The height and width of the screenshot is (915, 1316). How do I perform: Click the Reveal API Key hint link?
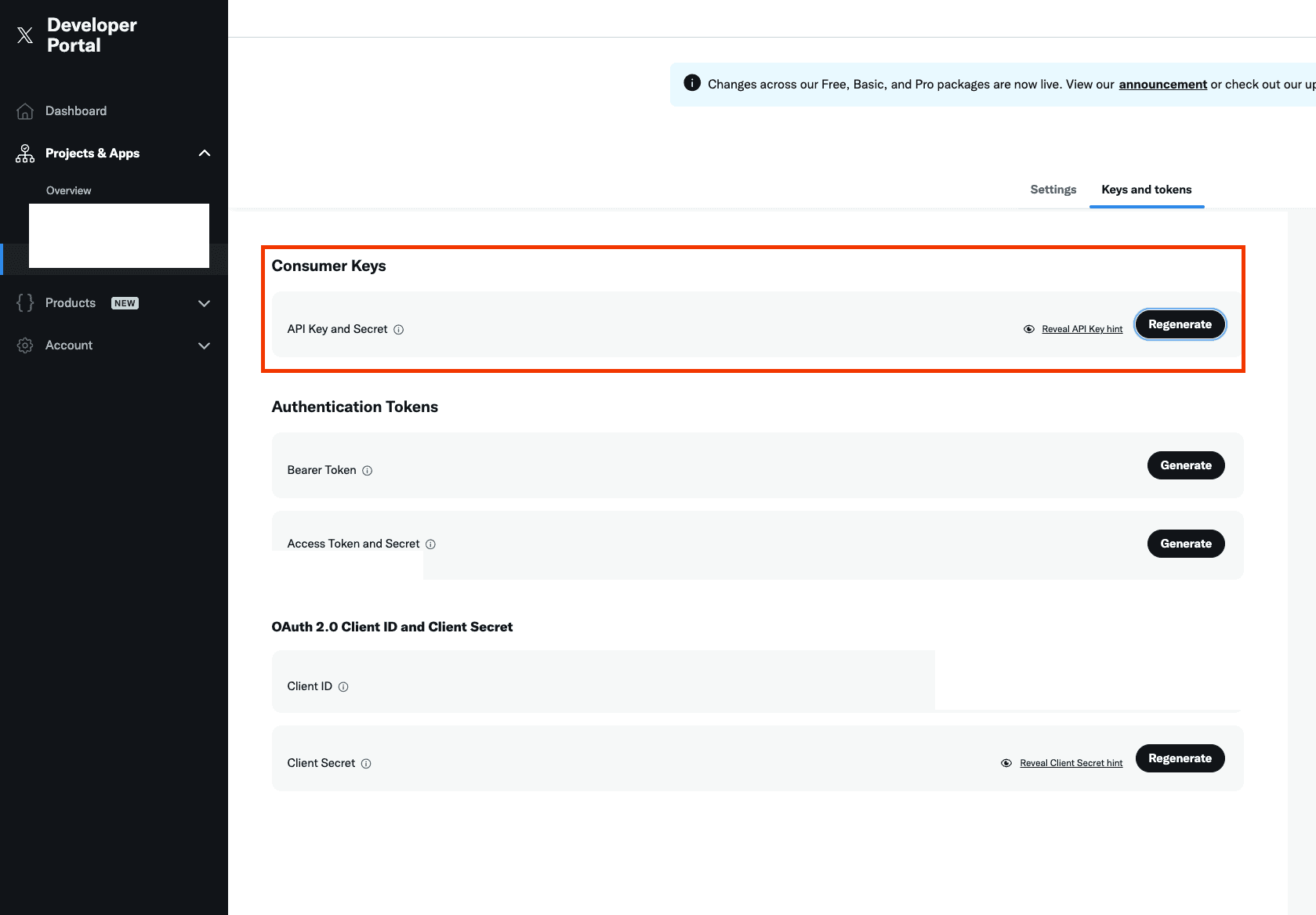(x=1082, y=329)
